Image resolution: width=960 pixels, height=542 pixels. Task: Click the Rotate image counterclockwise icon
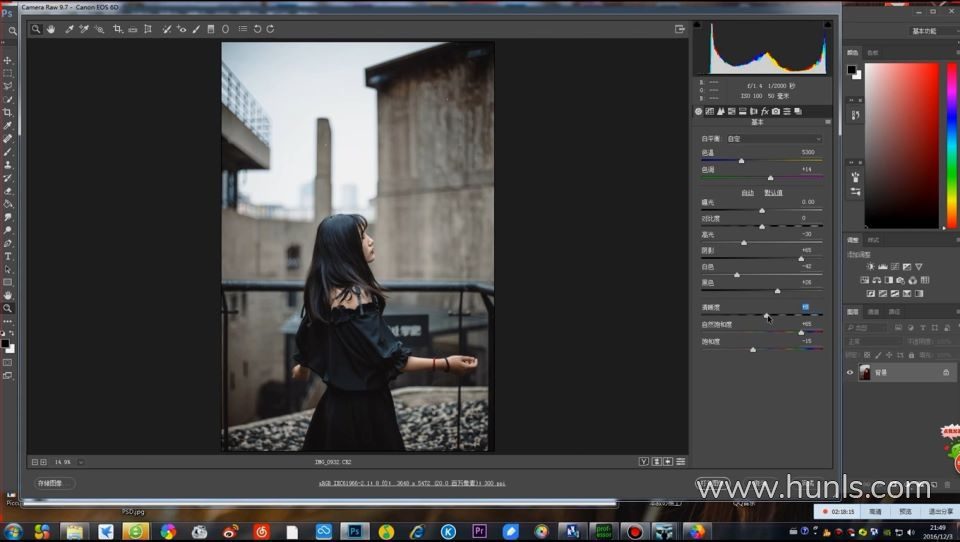(x=257, y=29)
